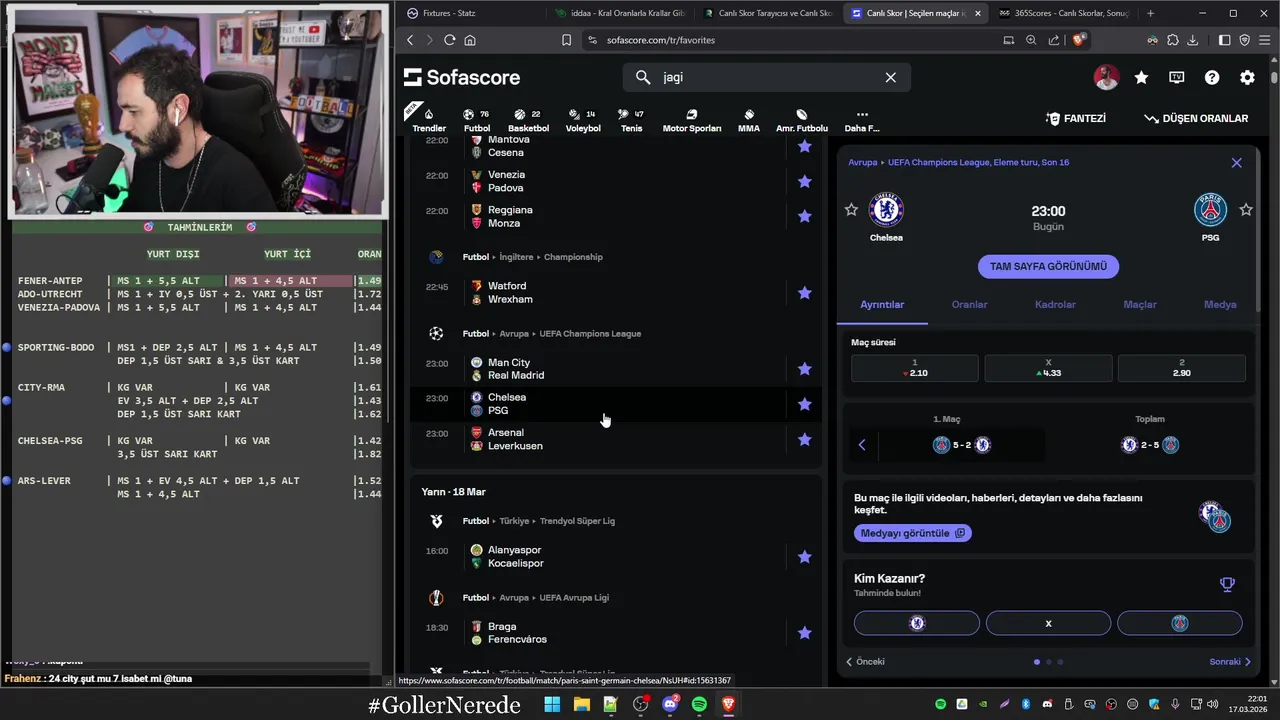The image size is (1280, 720).
Task: Open Spotify from Windows taskbar
Action: coord(699,704)
